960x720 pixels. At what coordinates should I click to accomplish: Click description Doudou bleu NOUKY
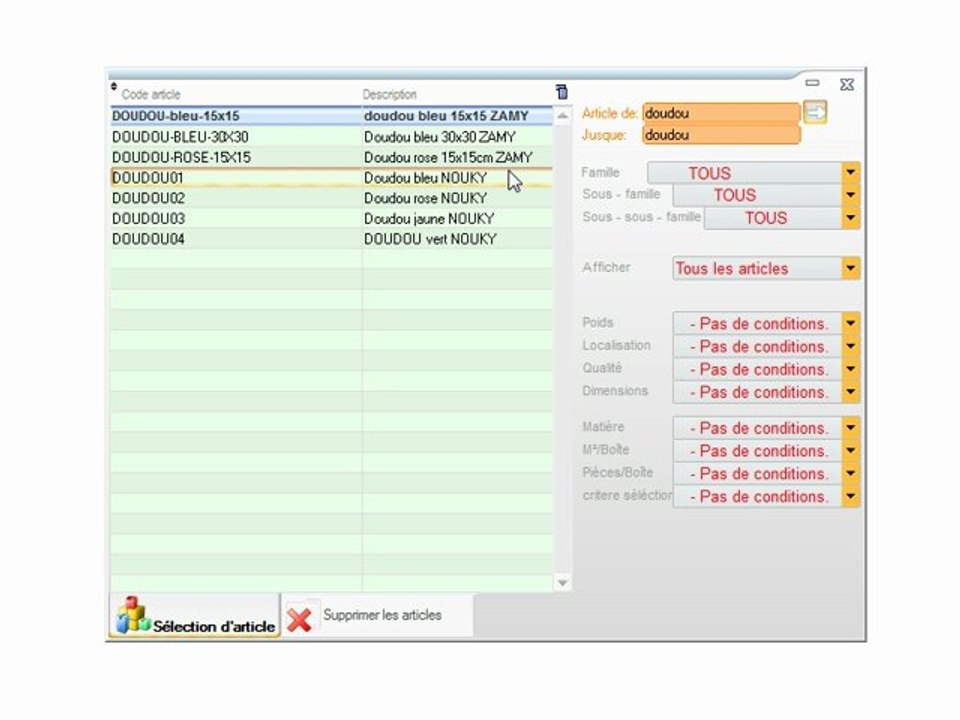click(x=426, y=178)
